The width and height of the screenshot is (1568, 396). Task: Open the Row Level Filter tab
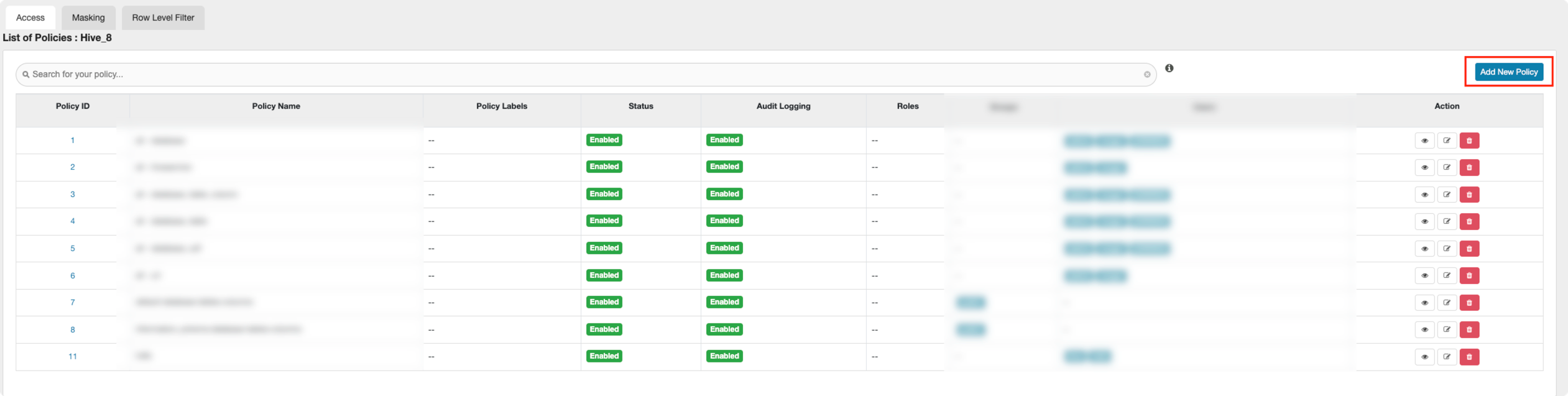[x=163, y=17]
